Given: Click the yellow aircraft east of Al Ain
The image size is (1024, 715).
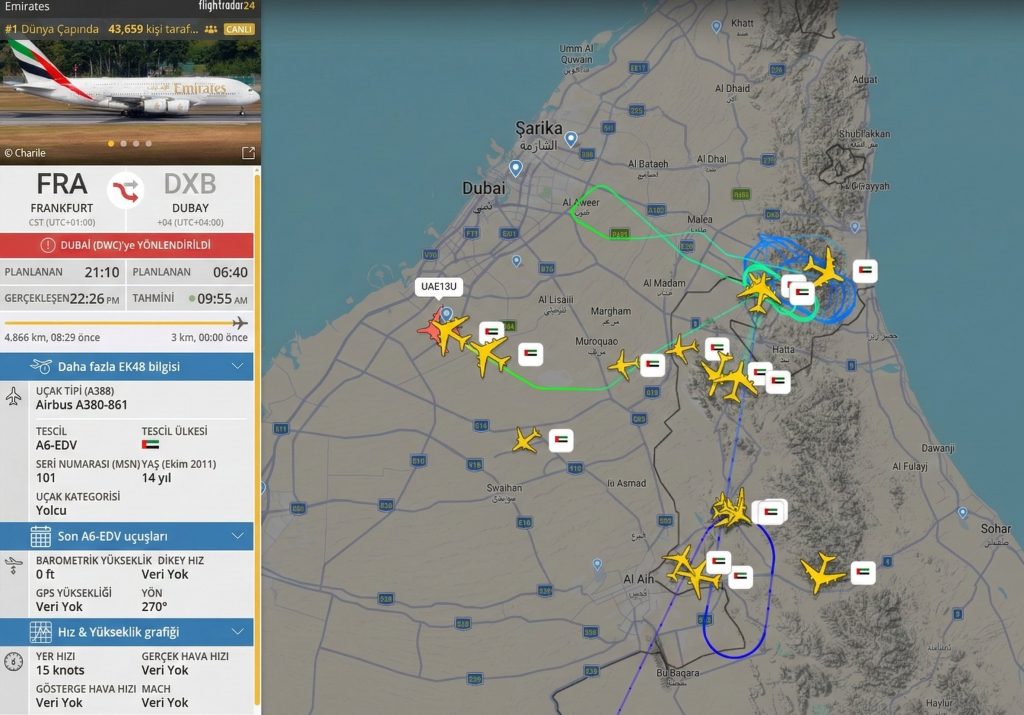Looking at the screenshot, I should 822,573.
